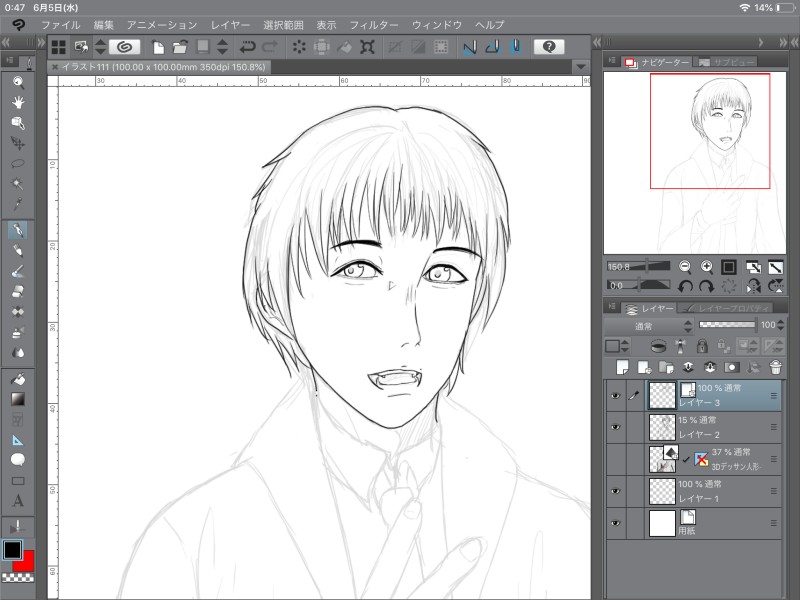The width and height of the screenshot is (800, 600).
Task: Choose the Eraser tool
Action: 18,292
